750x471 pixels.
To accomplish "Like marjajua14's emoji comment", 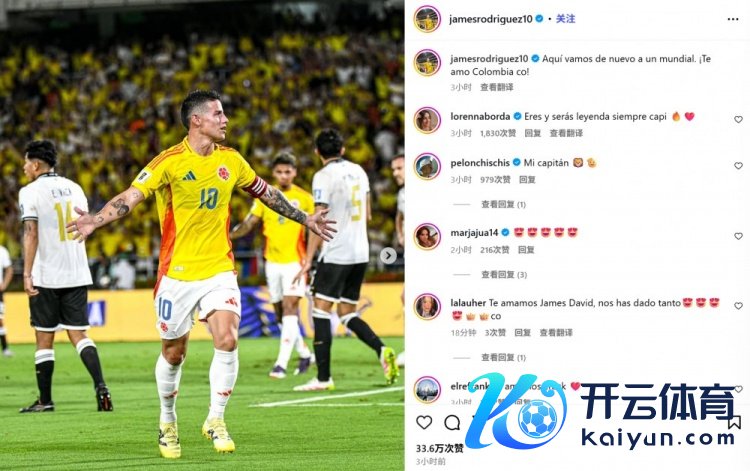I will 738,236.
